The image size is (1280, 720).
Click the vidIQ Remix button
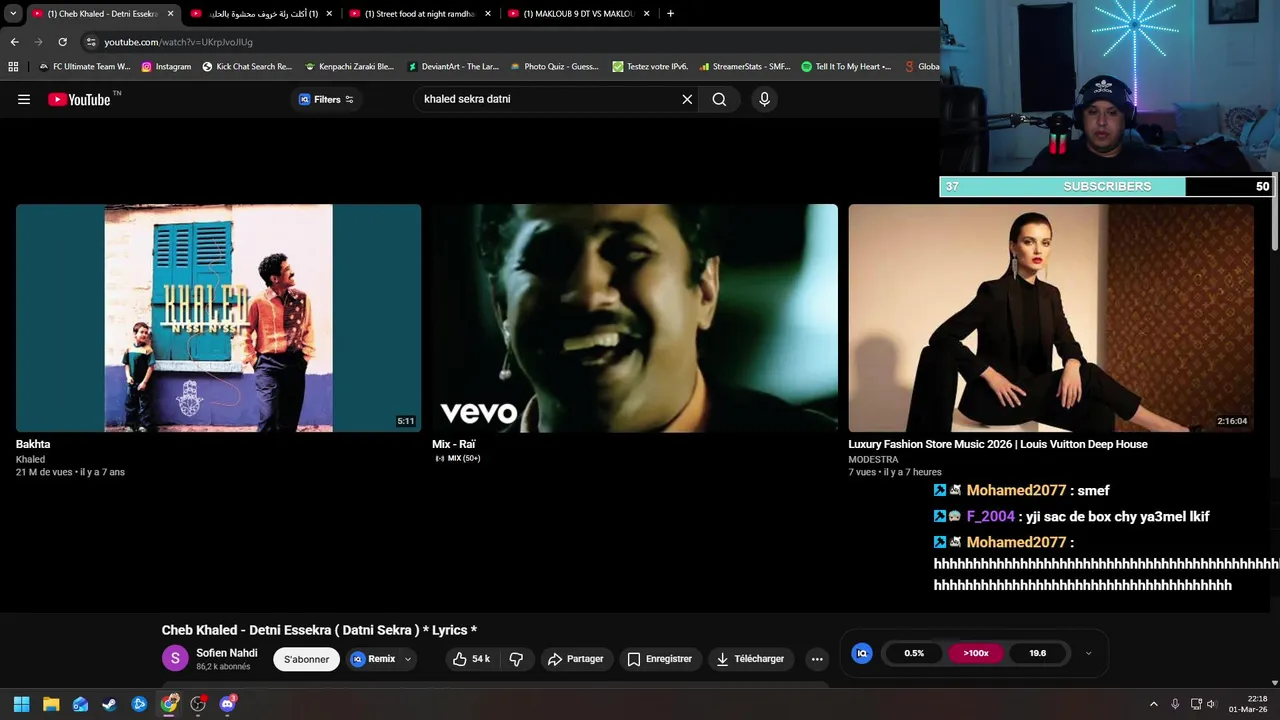point(374,659)
